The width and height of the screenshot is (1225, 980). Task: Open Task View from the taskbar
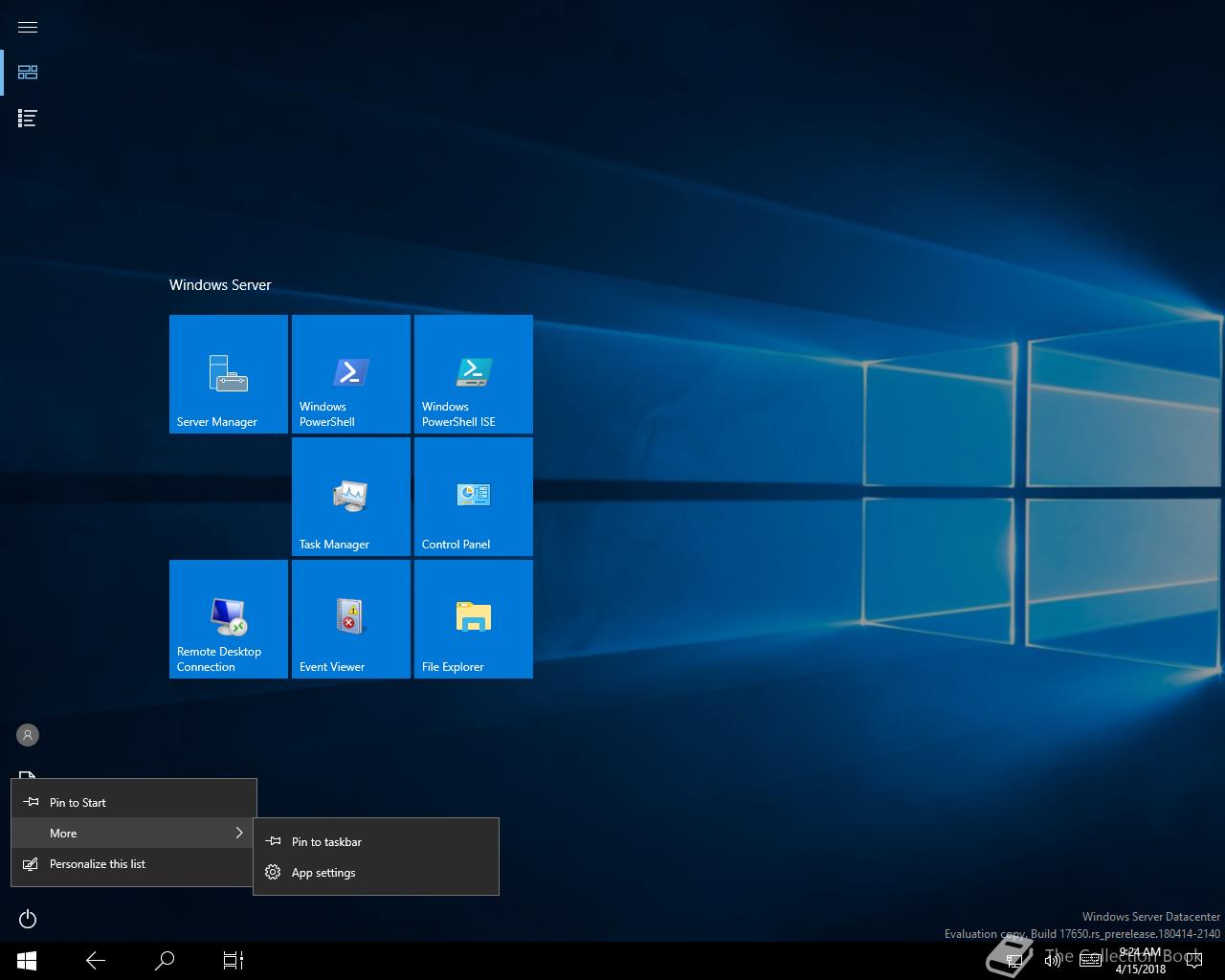point(234,960)
